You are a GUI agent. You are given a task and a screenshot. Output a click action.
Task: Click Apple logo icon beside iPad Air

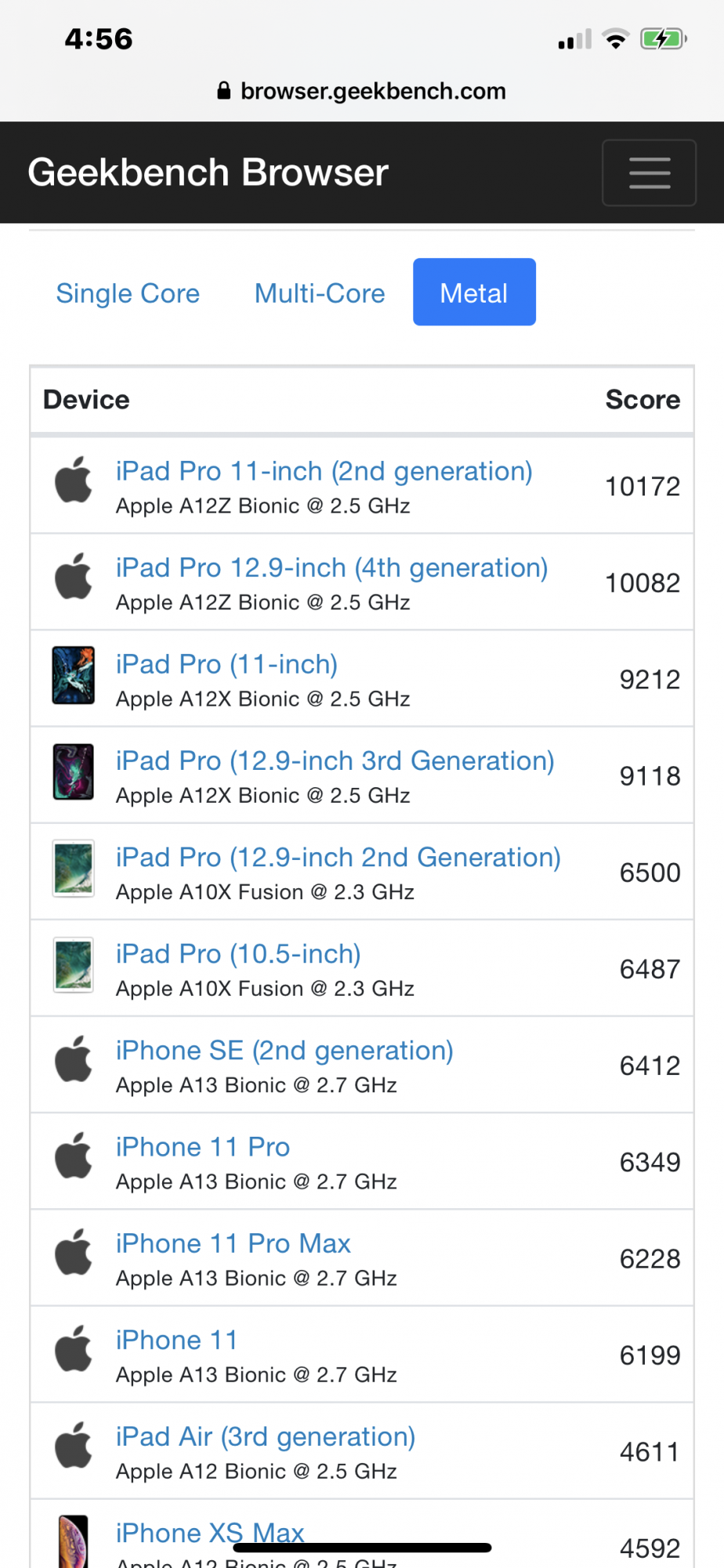tap(74, 1445)
